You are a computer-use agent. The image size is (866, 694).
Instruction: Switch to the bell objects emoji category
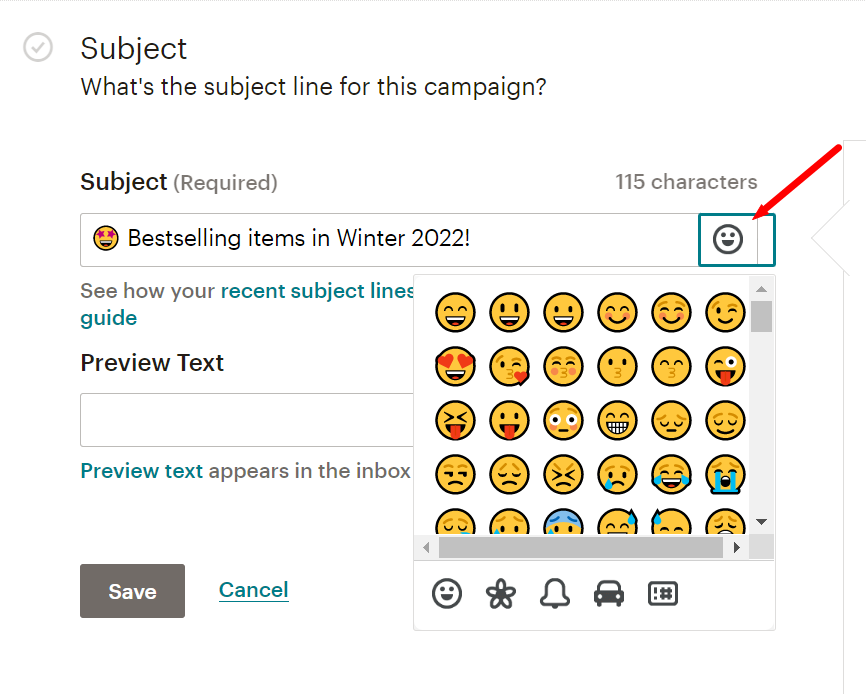click(x=554, y=594)
